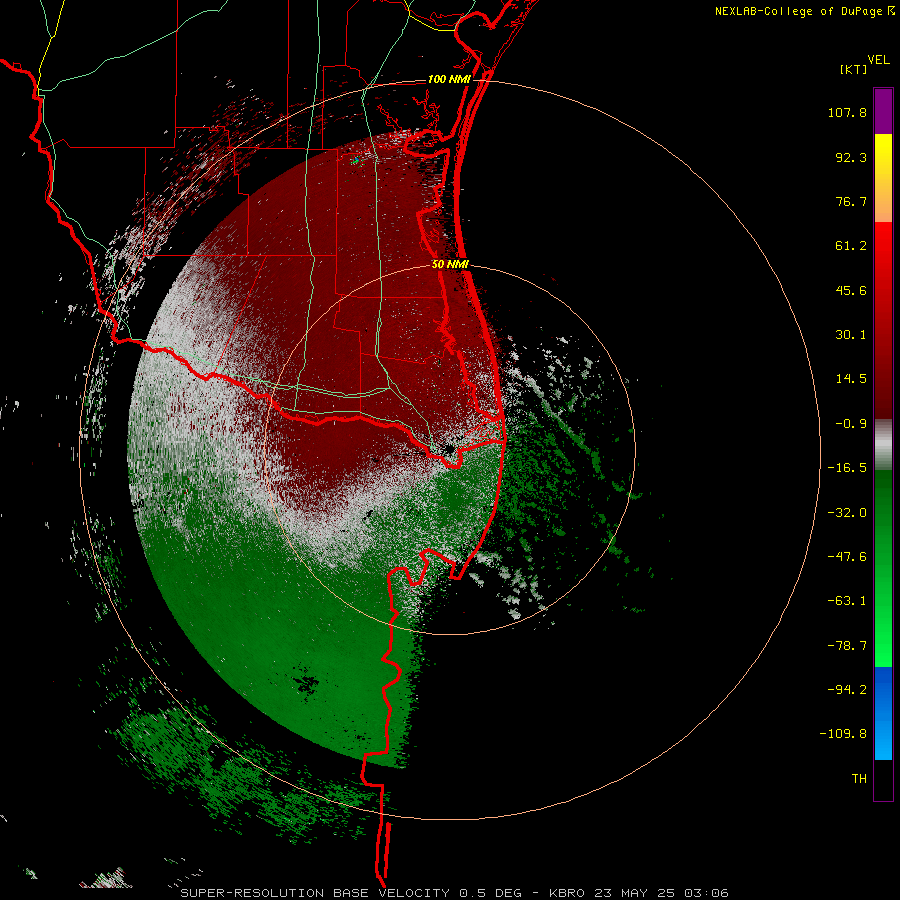
Task: Select the -16.5 legend value
Action: 847,468
